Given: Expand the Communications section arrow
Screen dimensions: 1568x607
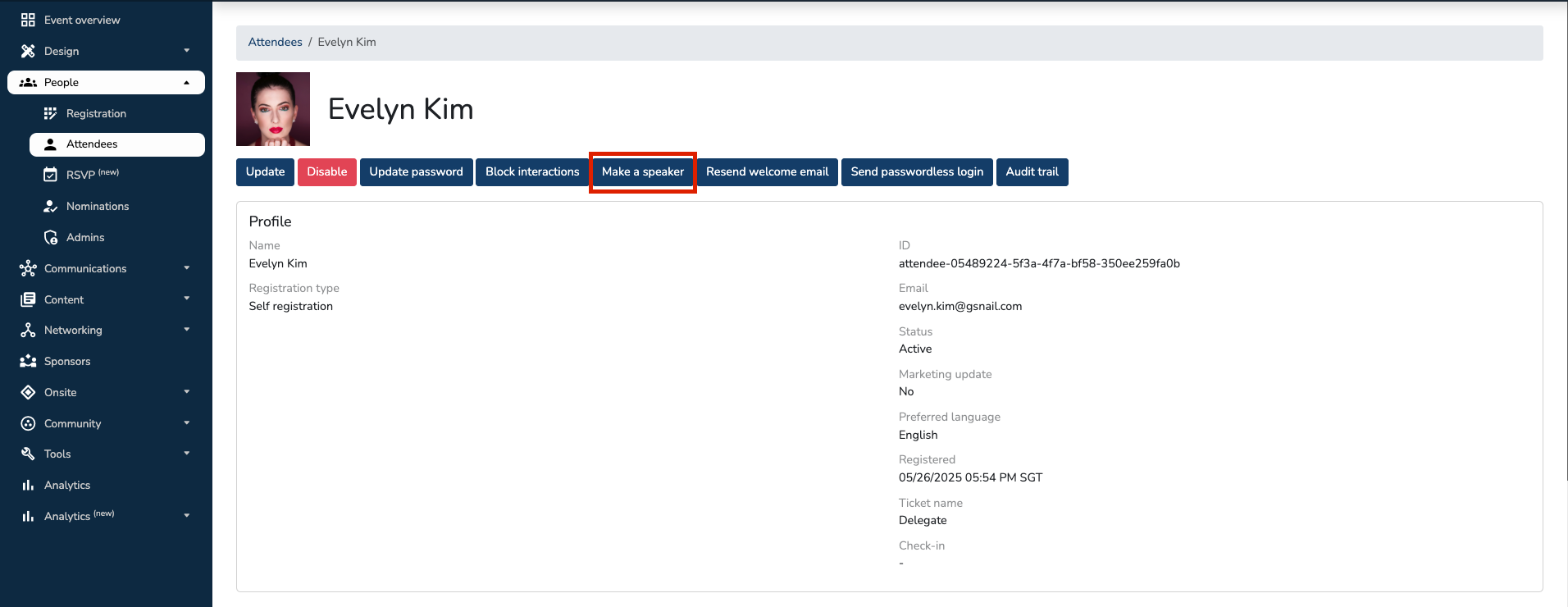Looking at the screenshot, I should [187, 268].
